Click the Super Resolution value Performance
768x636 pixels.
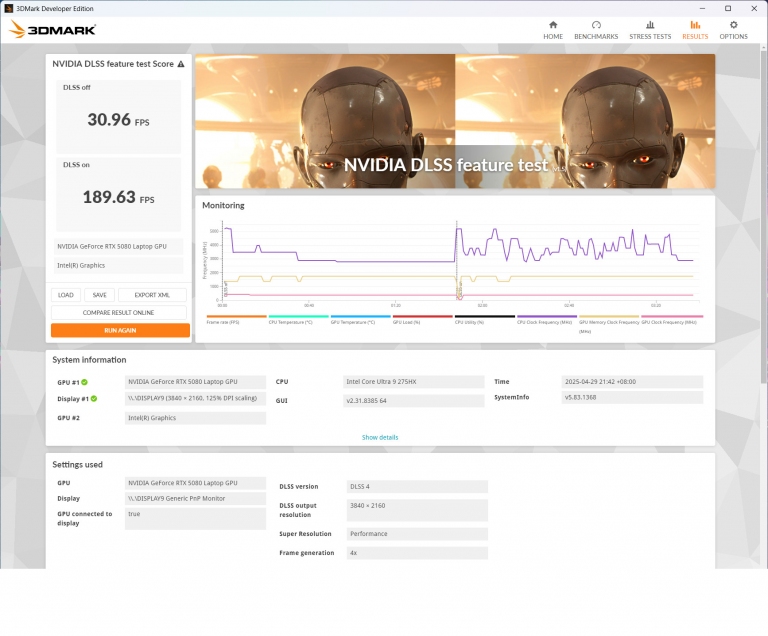417,534
